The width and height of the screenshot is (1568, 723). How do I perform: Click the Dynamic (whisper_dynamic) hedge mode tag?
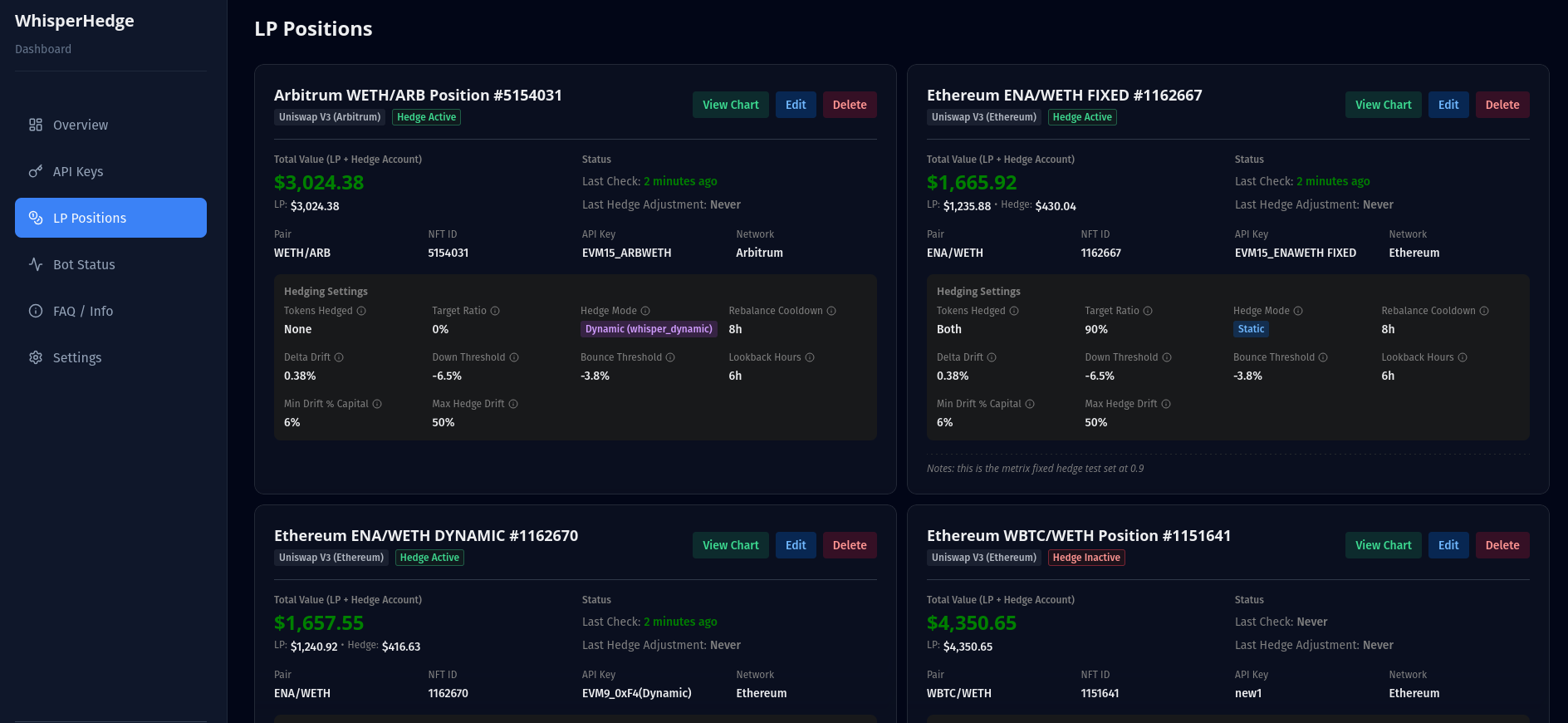649,329
